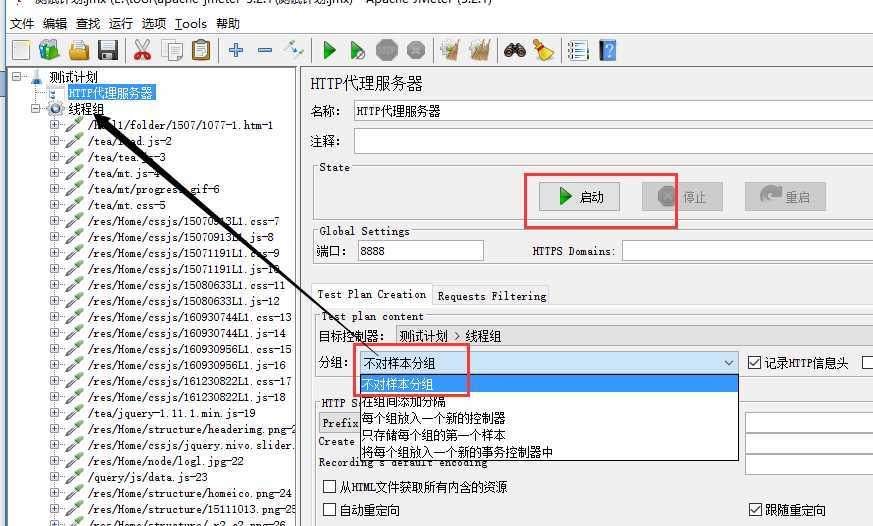Select /res/Home/cssjs/161230822L1.js-18 tree item
873x526 pixels.
[187, 397]
